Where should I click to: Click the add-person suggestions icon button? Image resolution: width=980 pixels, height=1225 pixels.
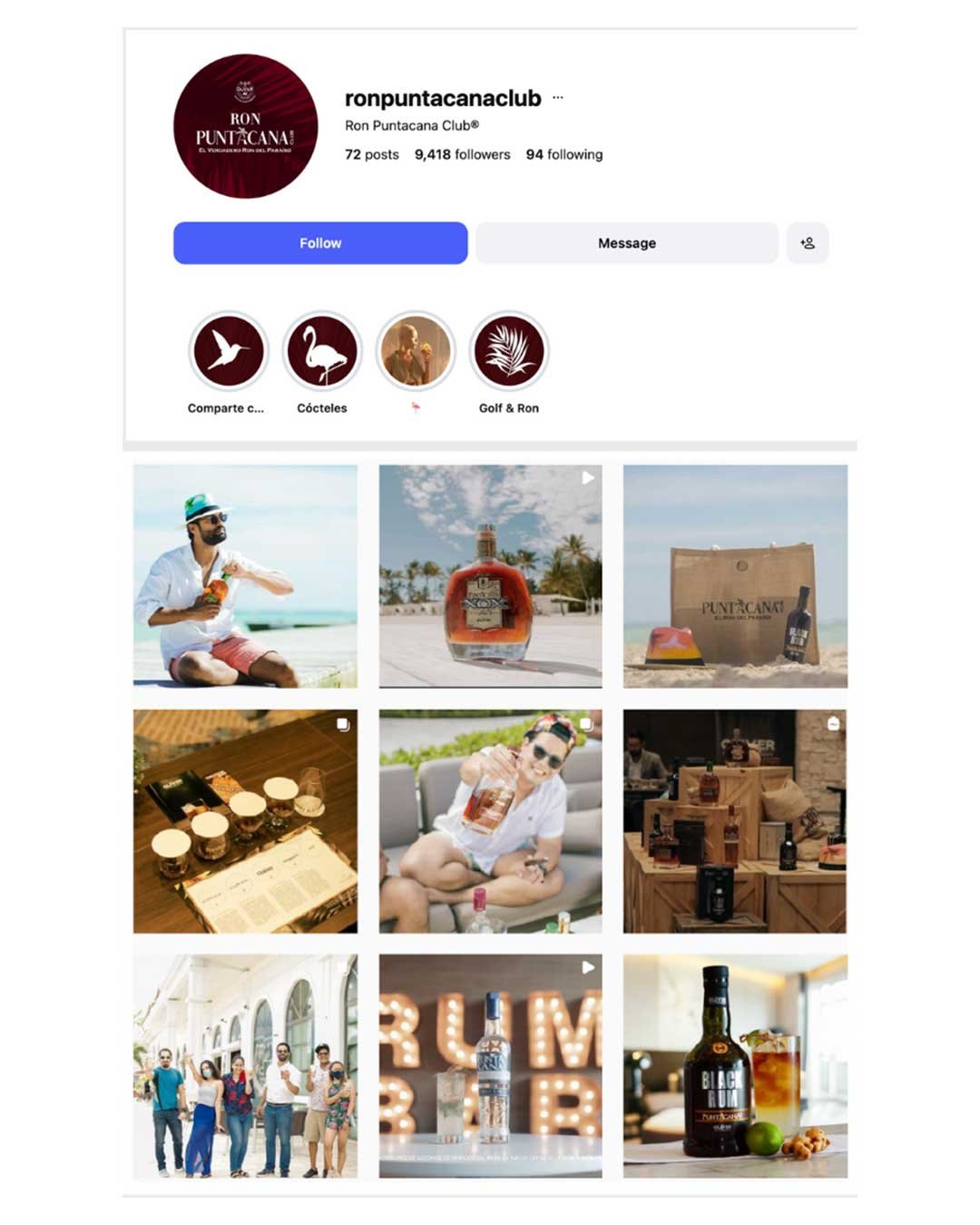tap(807, 243)
